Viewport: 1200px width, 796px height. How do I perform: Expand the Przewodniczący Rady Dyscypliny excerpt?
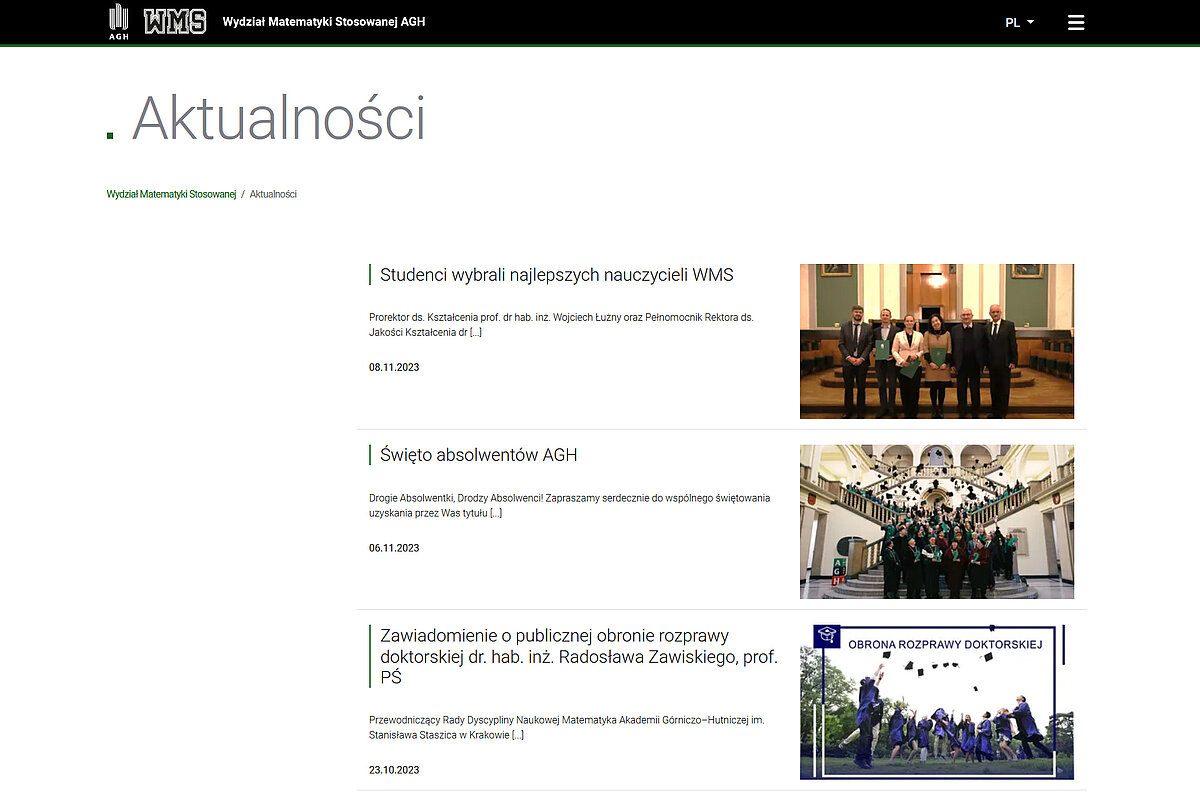coord(566,727)
